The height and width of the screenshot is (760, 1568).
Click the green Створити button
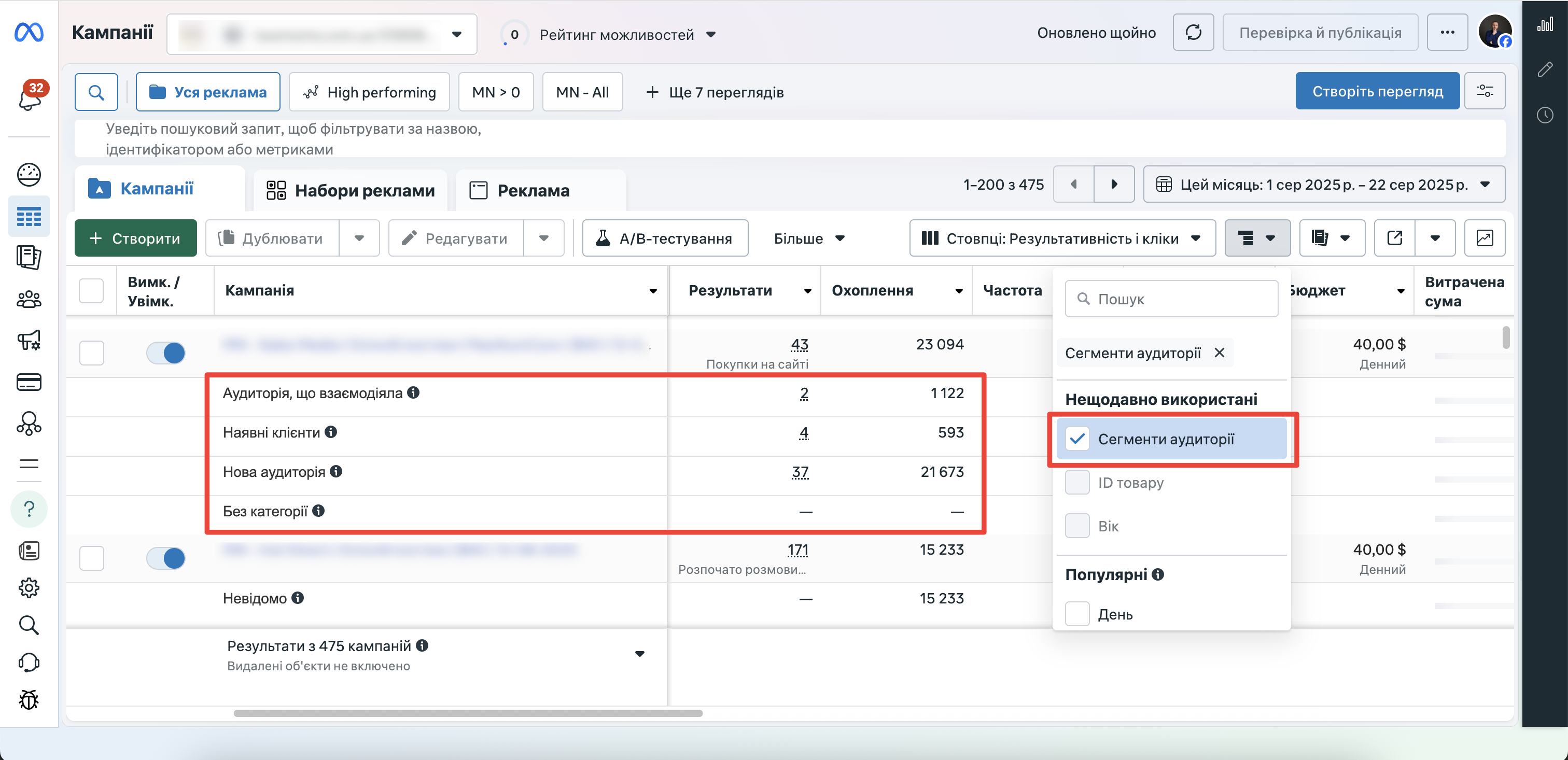136,238
